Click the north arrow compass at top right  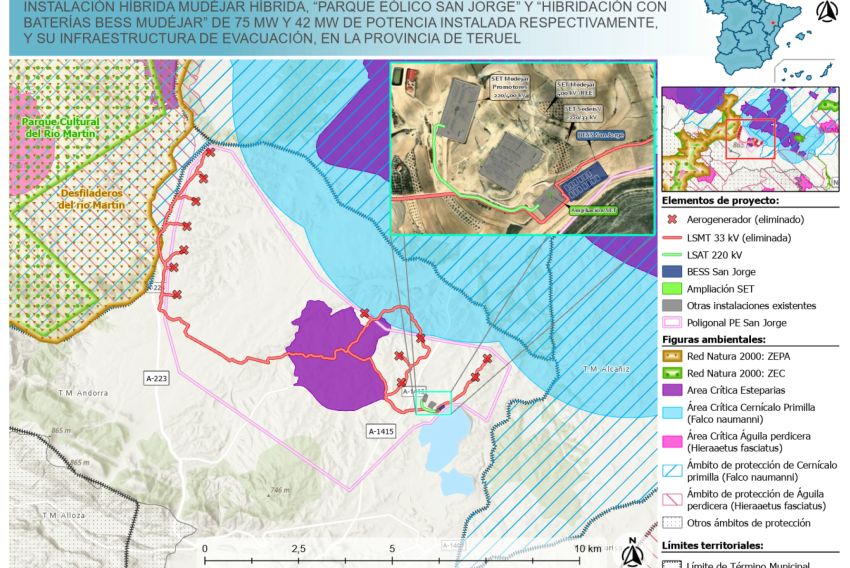tap(827, 13)
